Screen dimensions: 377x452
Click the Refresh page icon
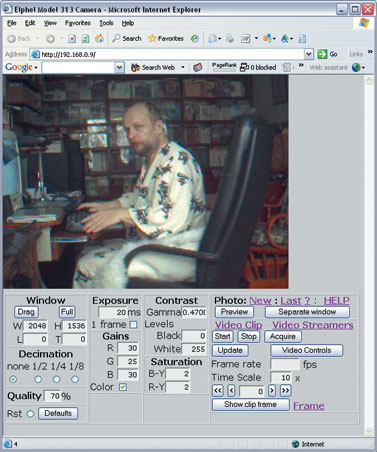[x=85, y=39]
